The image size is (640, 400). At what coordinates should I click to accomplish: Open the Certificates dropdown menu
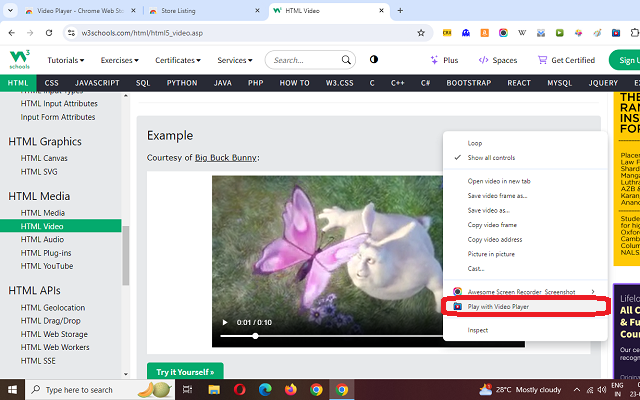(x=178, y=60)
